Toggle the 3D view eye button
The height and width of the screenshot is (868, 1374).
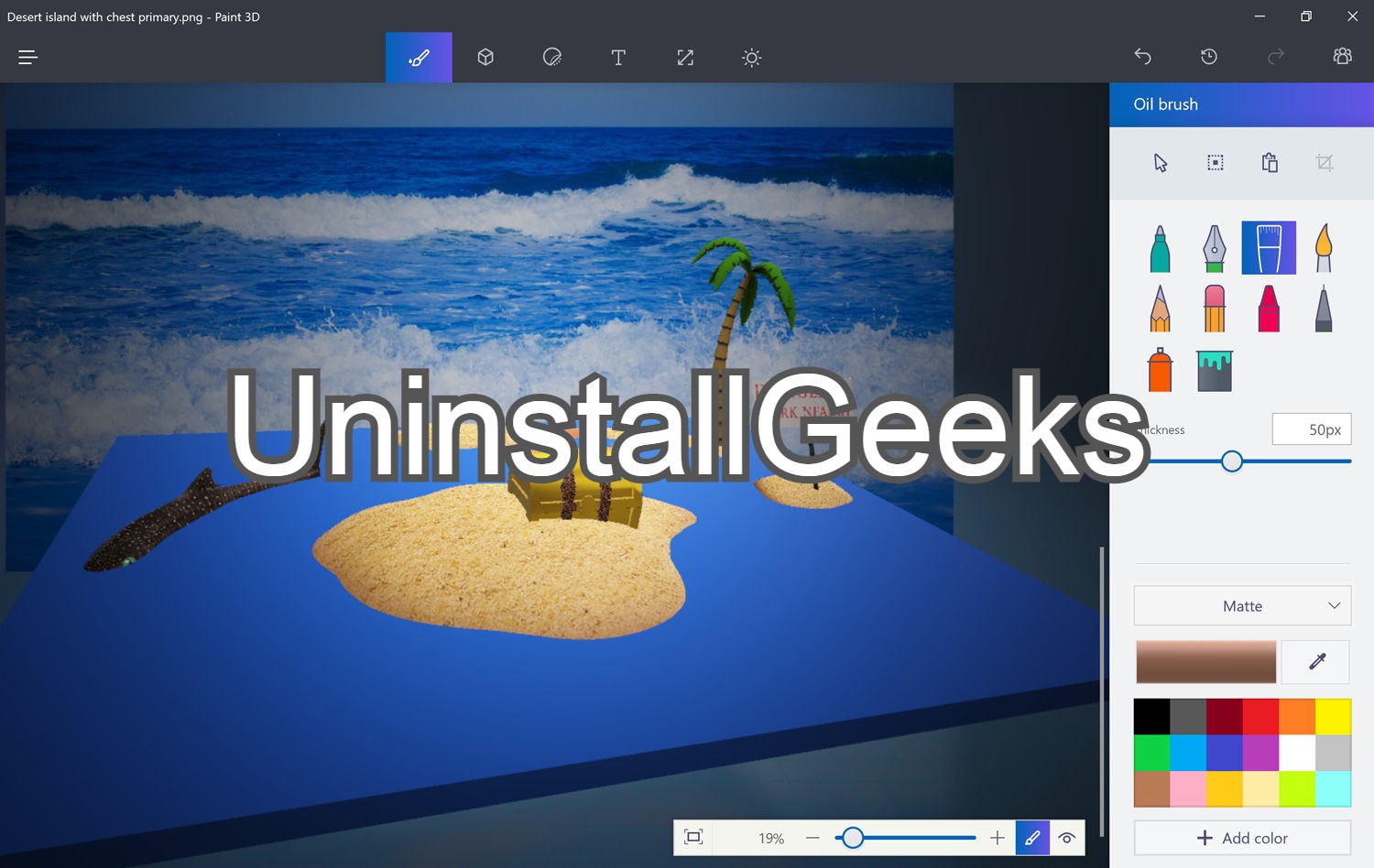pyautogui.click(x=1067, y=838)
